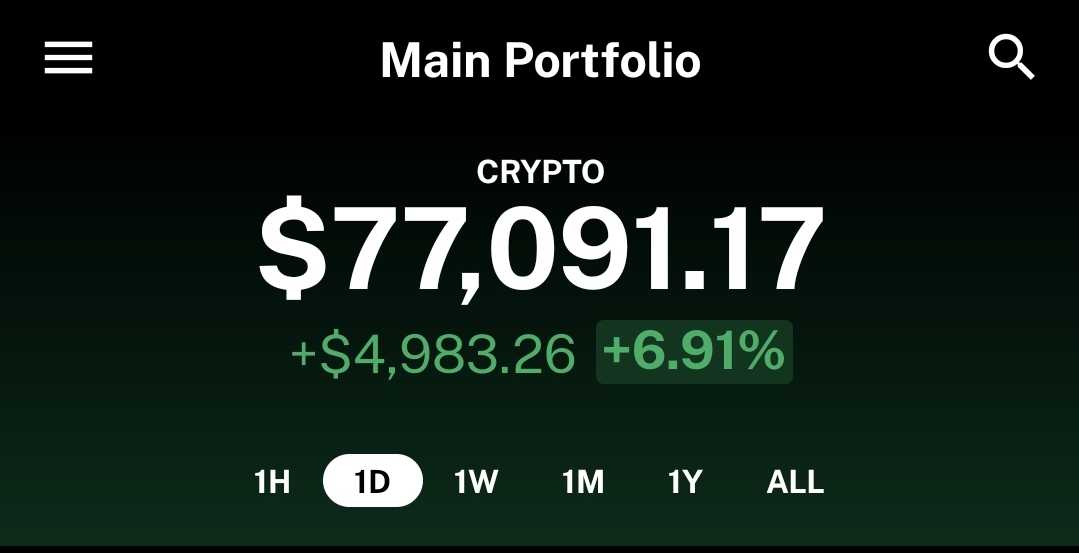Set the period to one year
The height and width of the screenshot is (553, 1079).
[x=685, y=481]
